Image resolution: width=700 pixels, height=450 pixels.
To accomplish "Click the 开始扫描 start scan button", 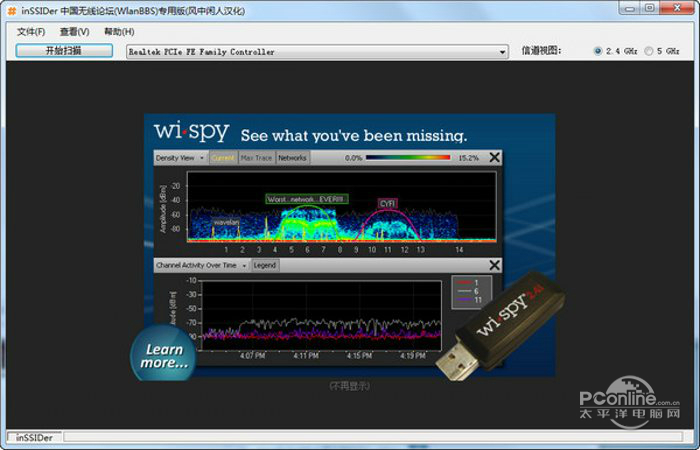I will click(x=64, y=51).
